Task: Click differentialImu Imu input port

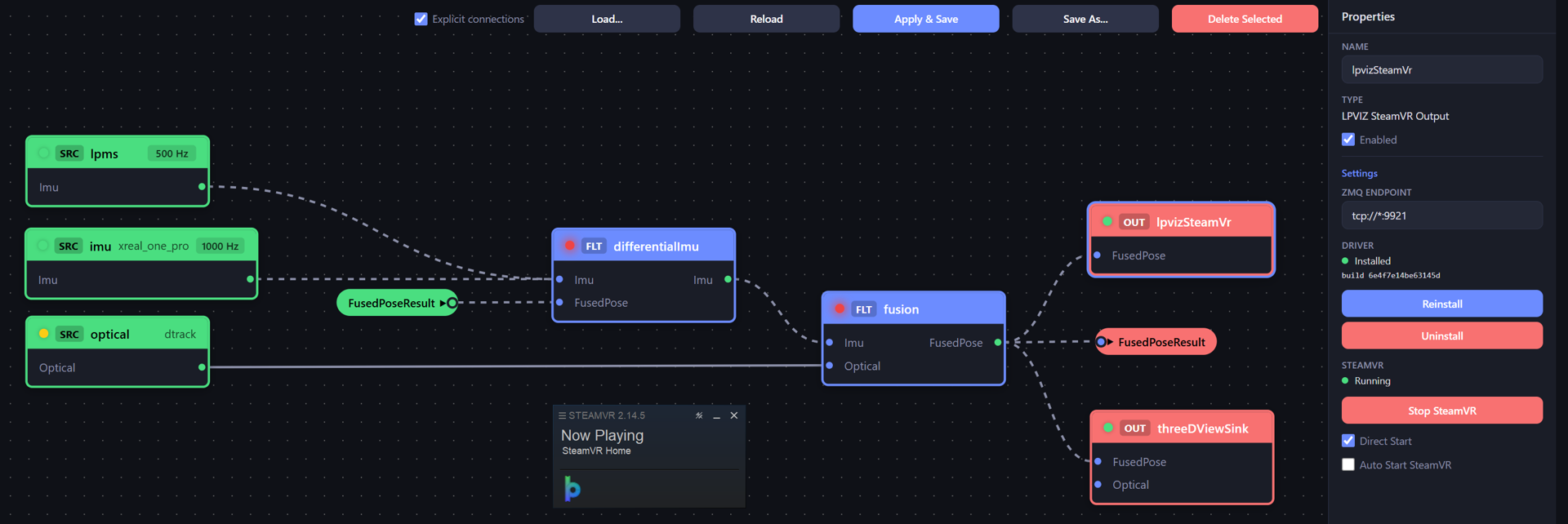Action: 559,279
